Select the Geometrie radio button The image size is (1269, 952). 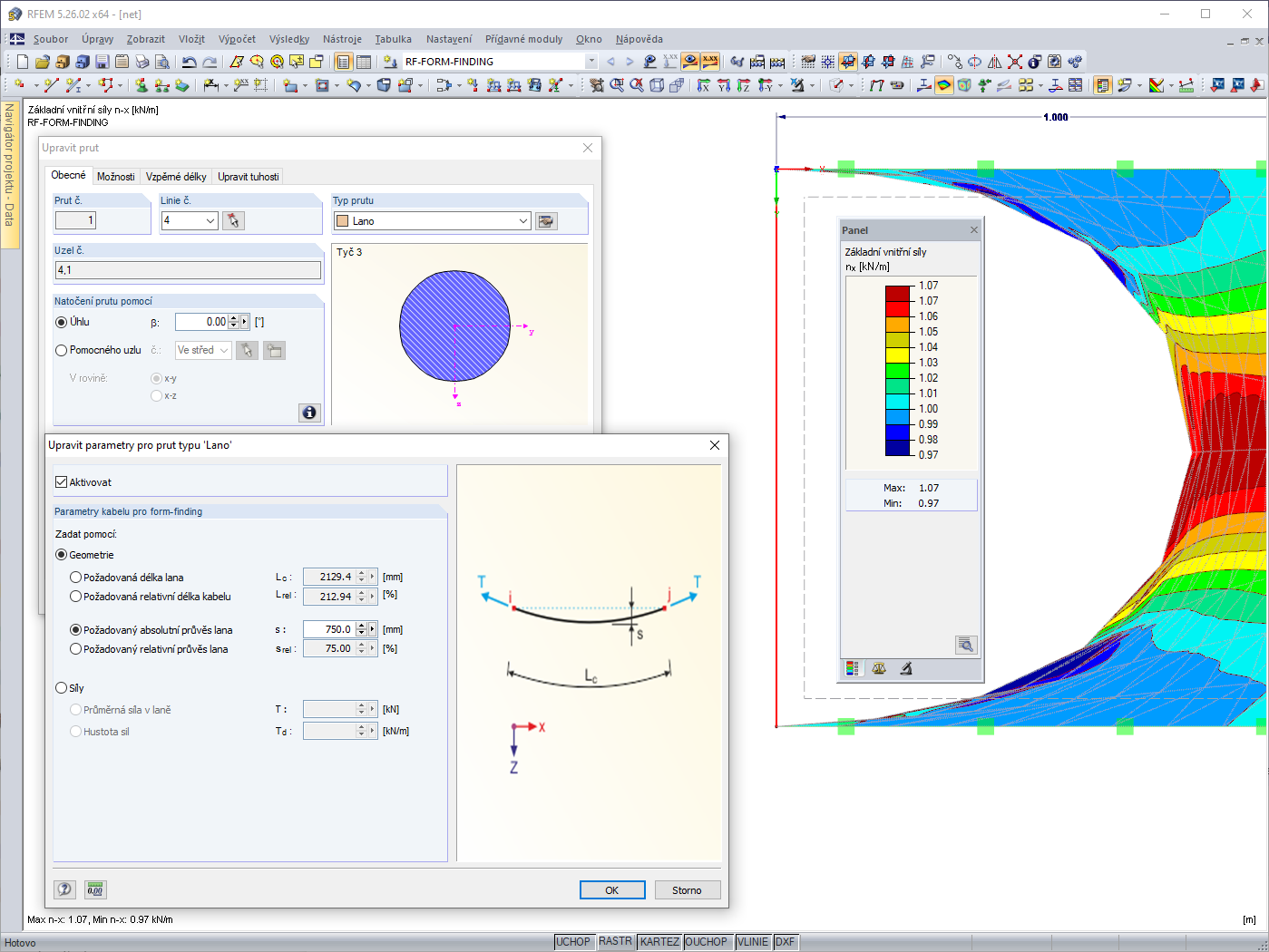(62, 555)
